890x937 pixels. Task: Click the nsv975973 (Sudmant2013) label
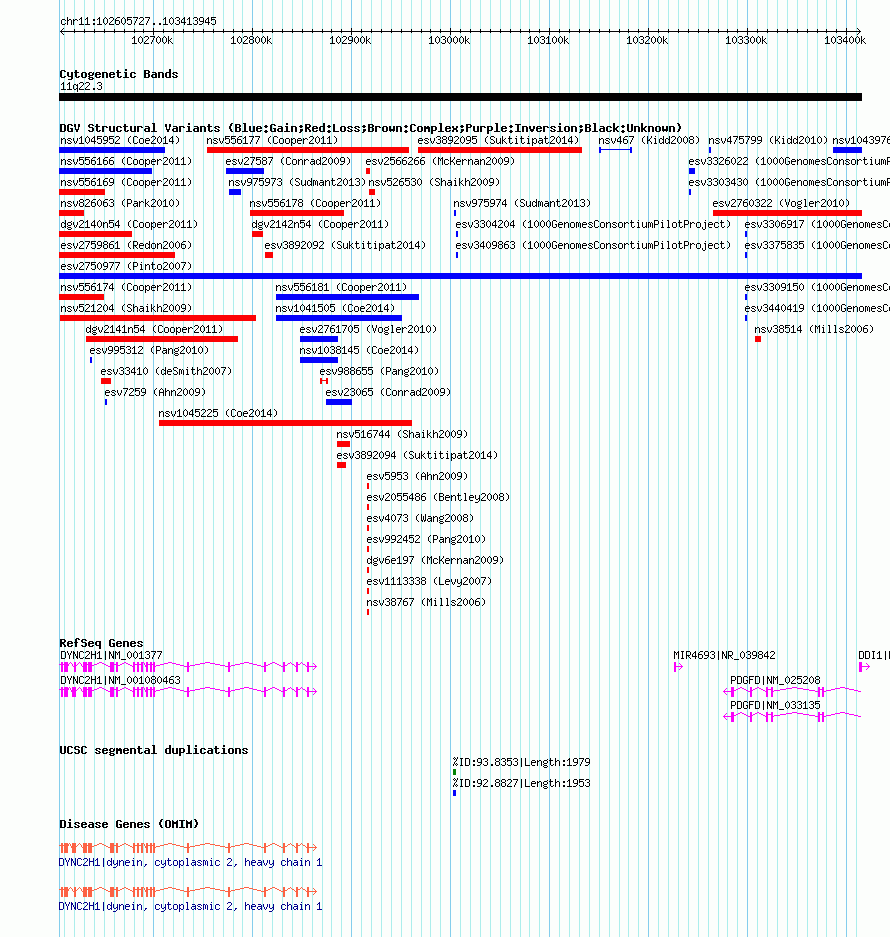click(296, 182)
